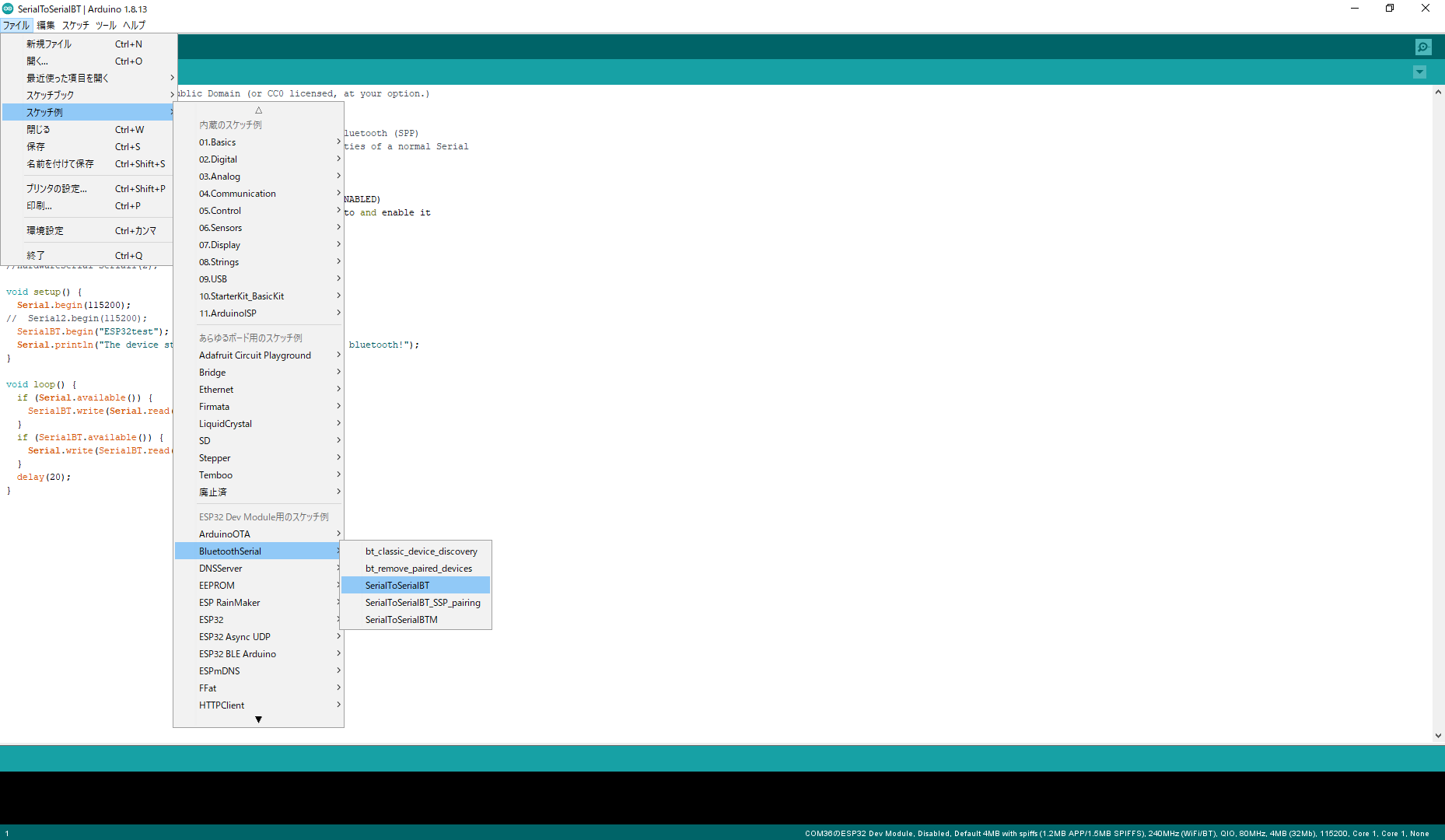Click editor scrollbar down arrow

coord(1438,735)
